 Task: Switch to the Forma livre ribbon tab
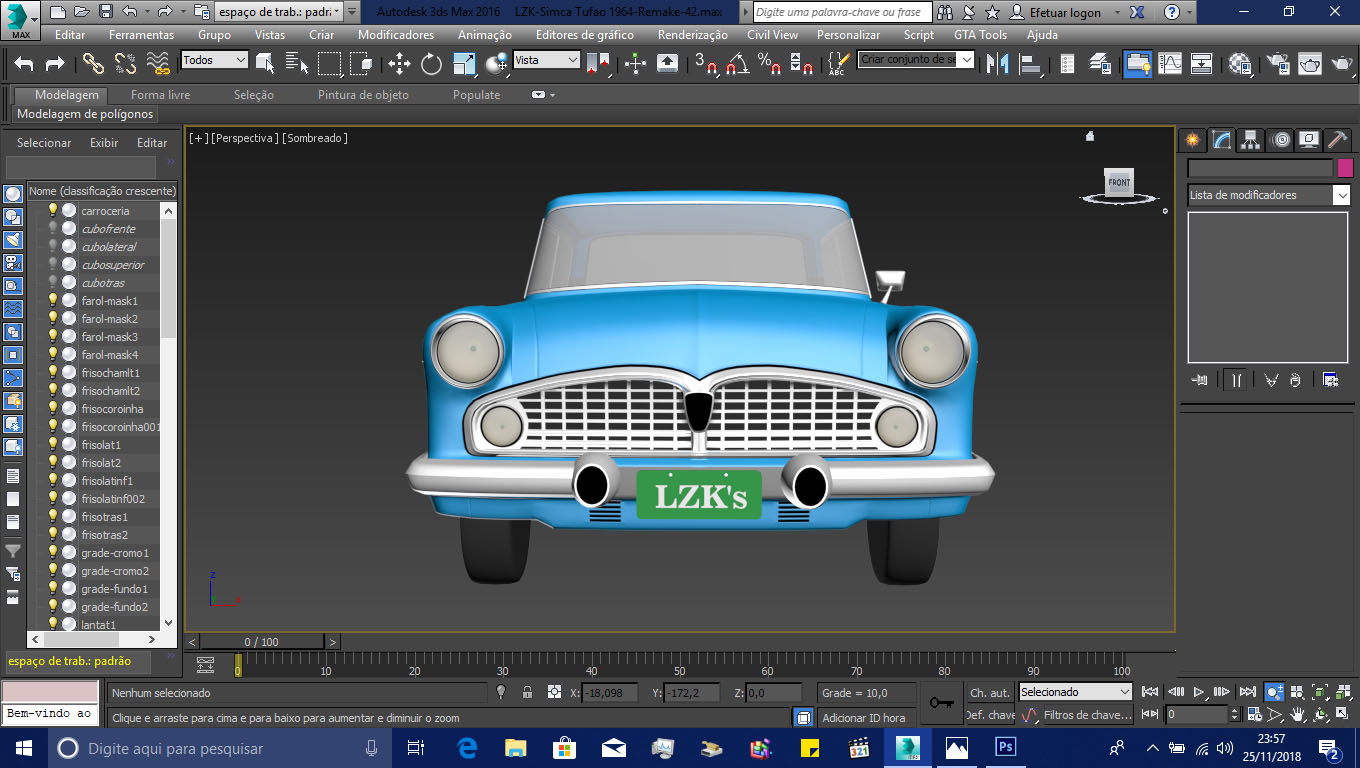pos(160,95)
